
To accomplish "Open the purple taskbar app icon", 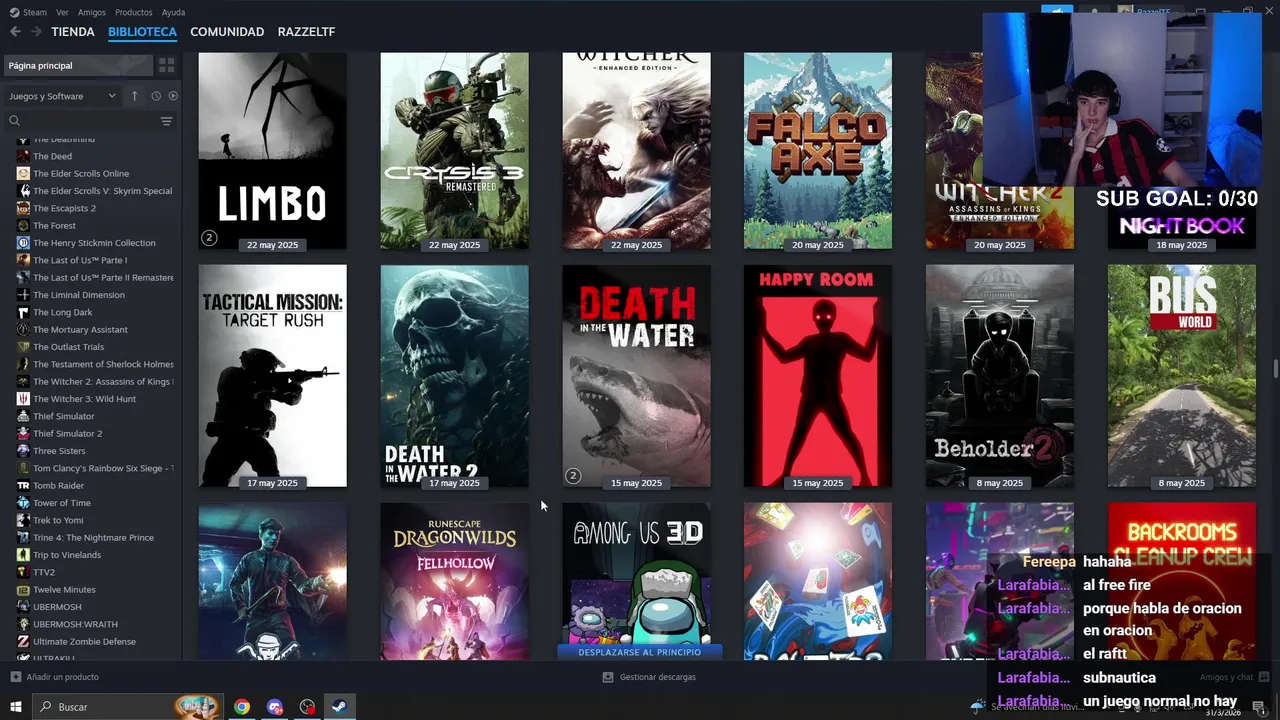I will click(275, 707).
